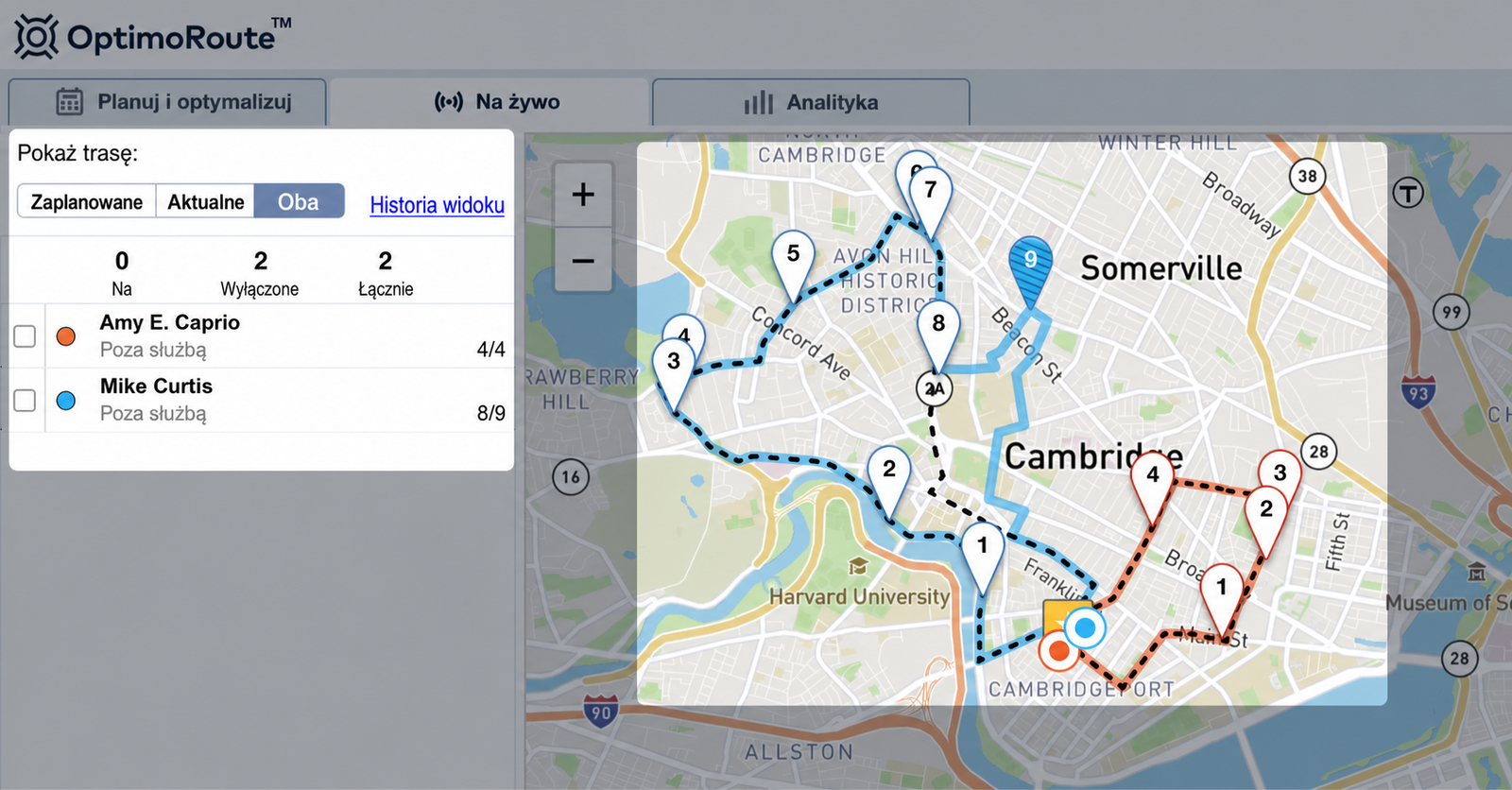This screenshot has width=1512, height=790.
Task: Switch to the Na żywo tab
Action: 490,102
